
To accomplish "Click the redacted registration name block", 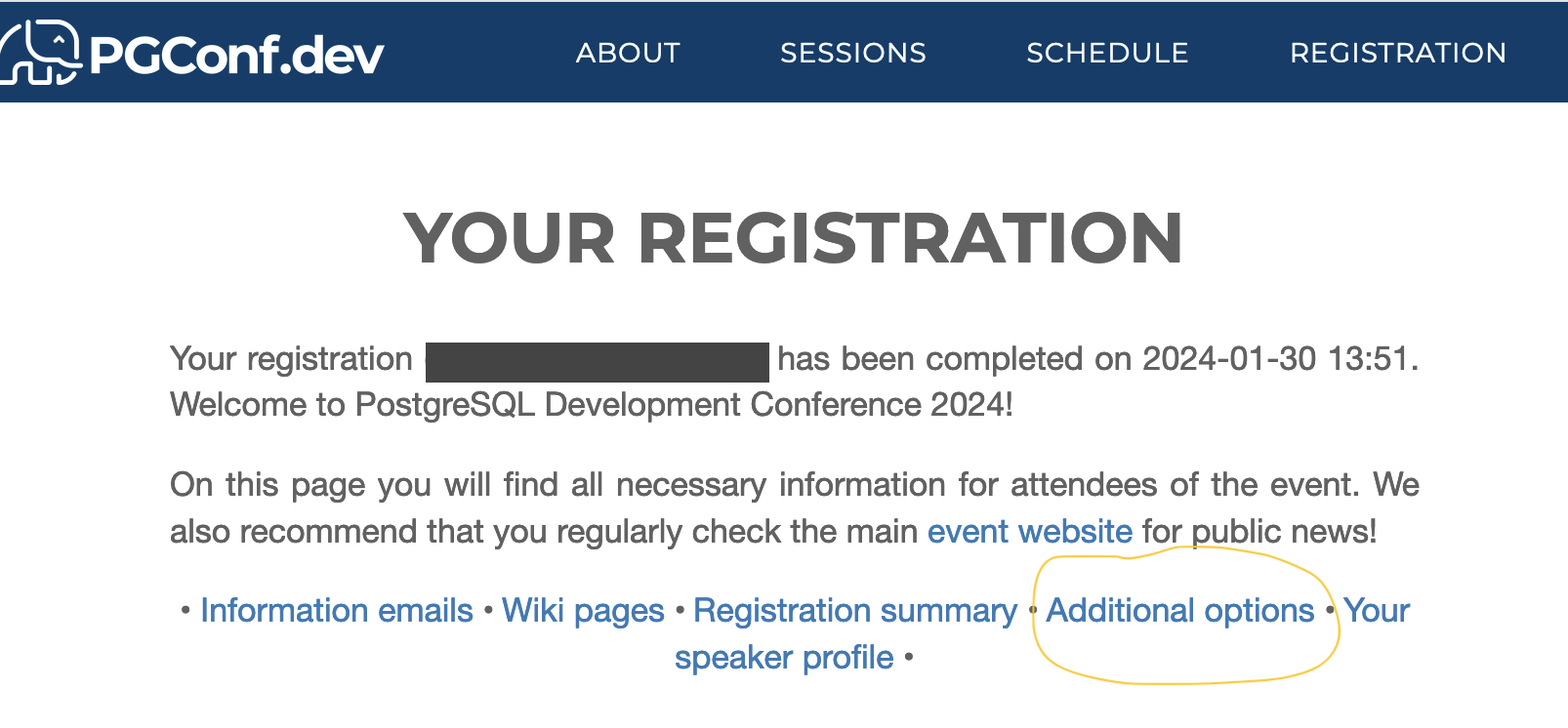I will pos(598,361).
